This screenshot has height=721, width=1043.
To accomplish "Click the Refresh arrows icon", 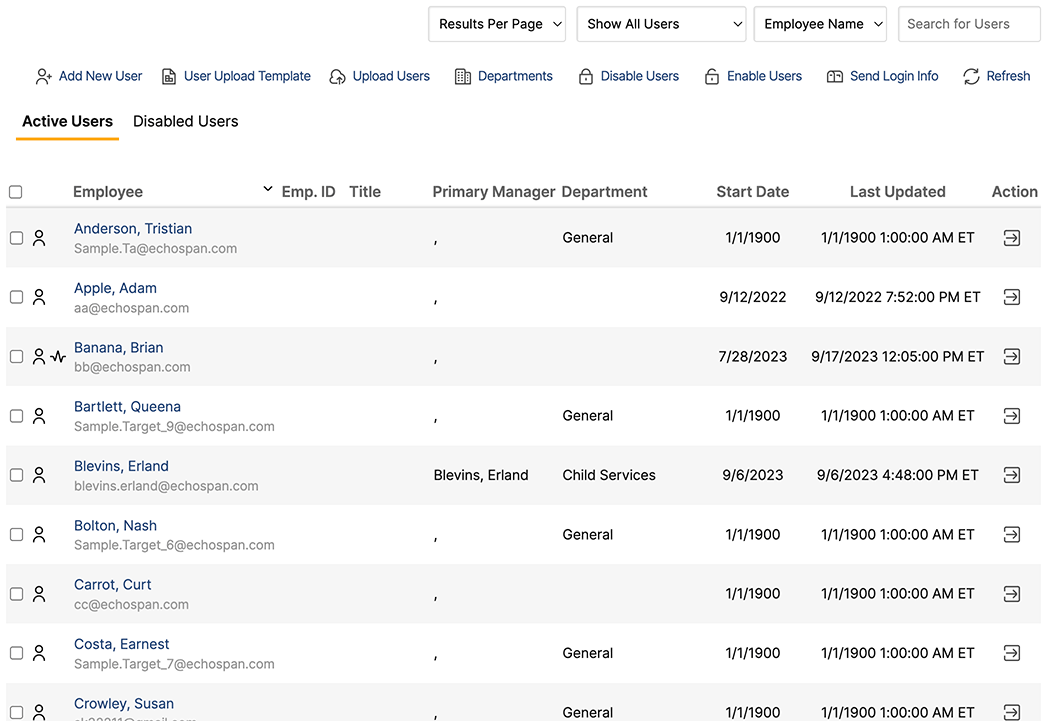I will [x=971, y=76].
